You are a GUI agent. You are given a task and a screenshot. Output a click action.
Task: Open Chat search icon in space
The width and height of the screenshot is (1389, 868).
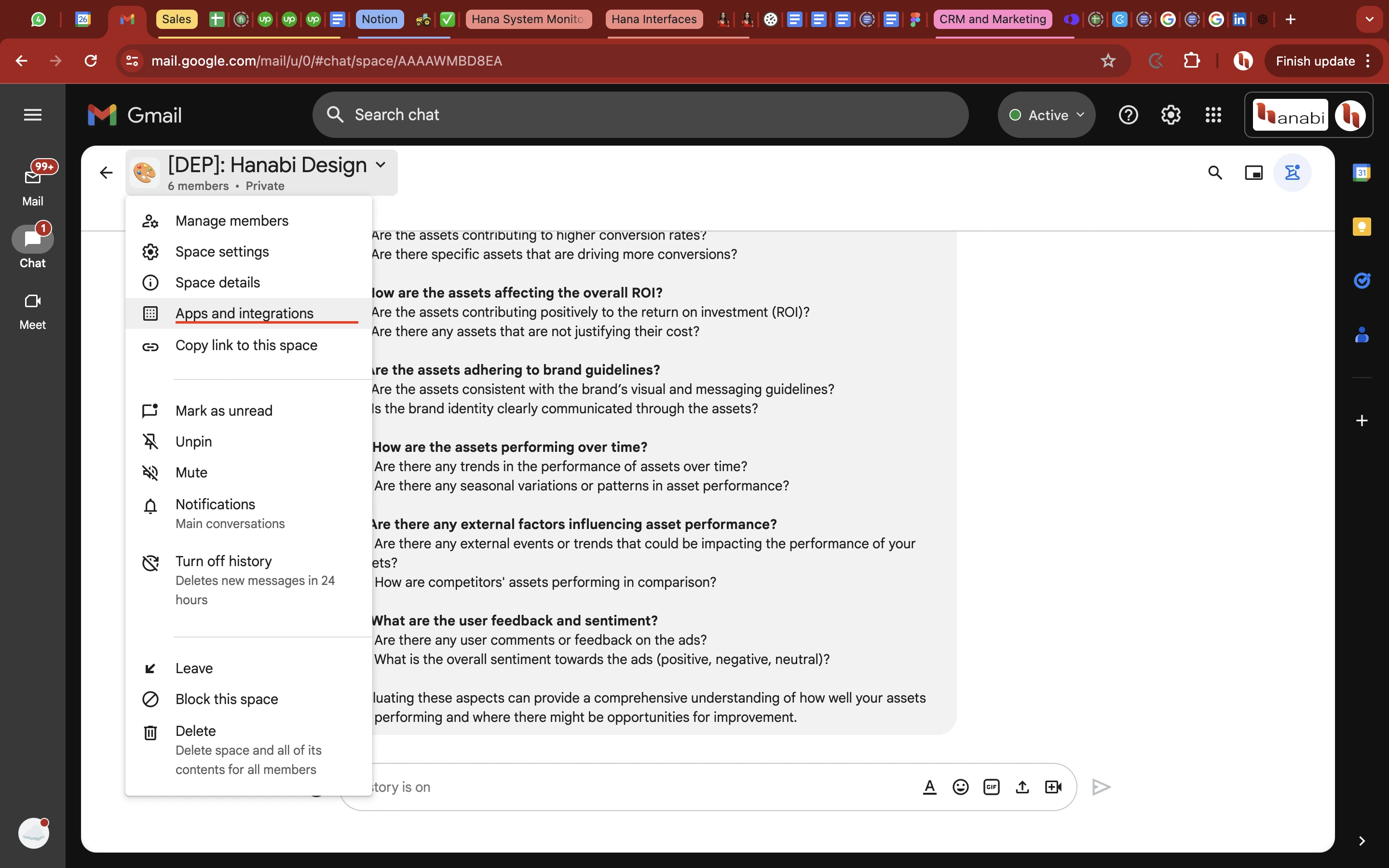1215,172
